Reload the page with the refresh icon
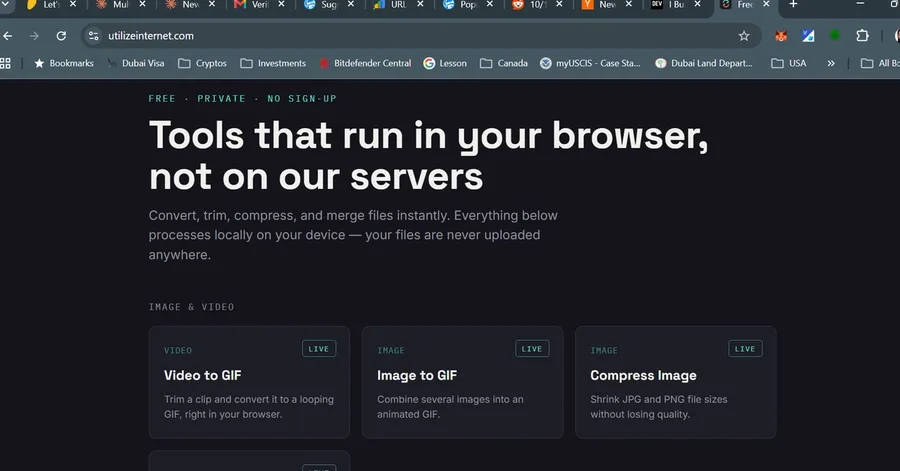 click(x=61, y=36)
